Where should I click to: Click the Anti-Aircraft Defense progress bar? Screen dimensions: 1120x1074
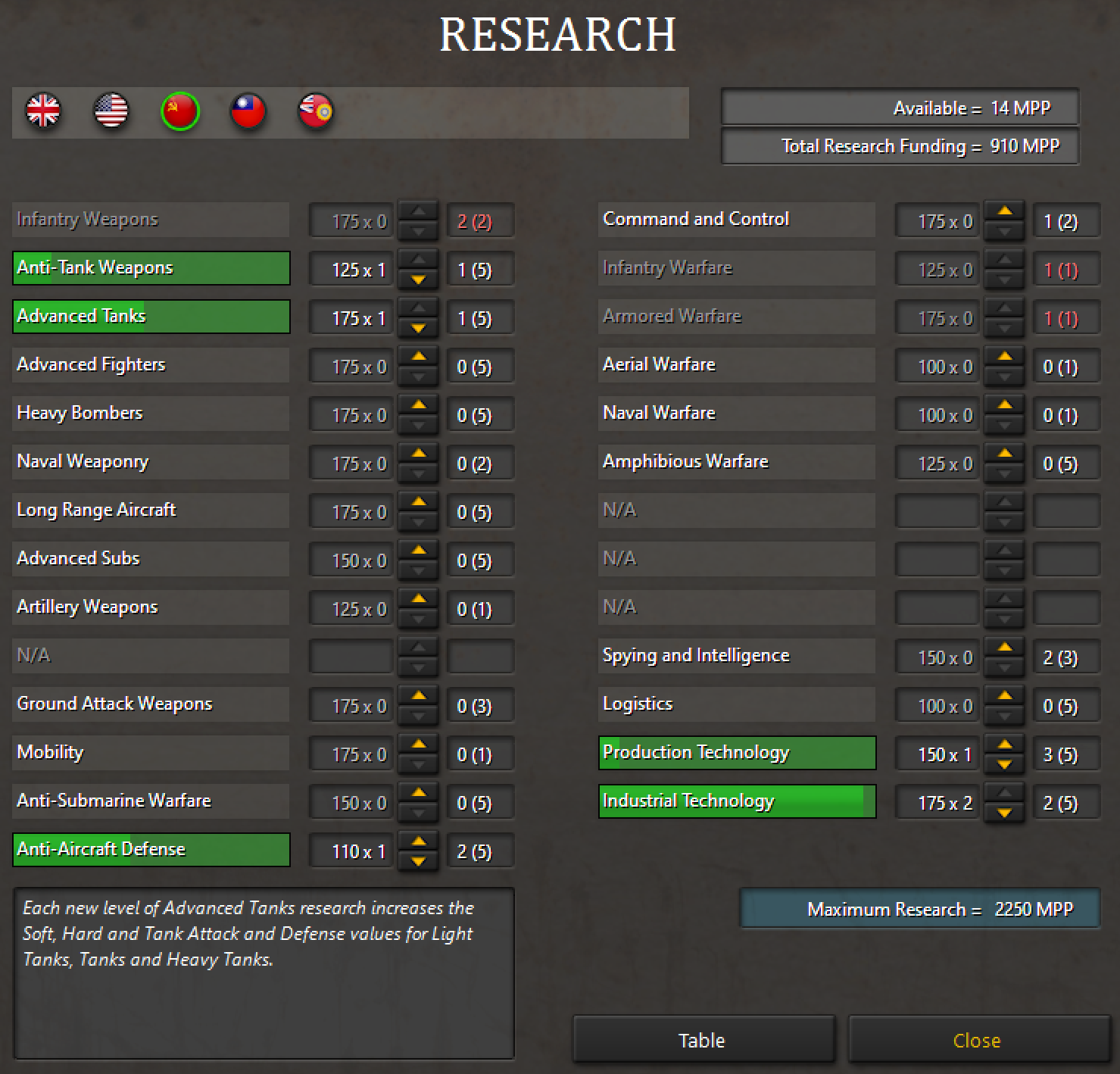[x=151, y=850]
